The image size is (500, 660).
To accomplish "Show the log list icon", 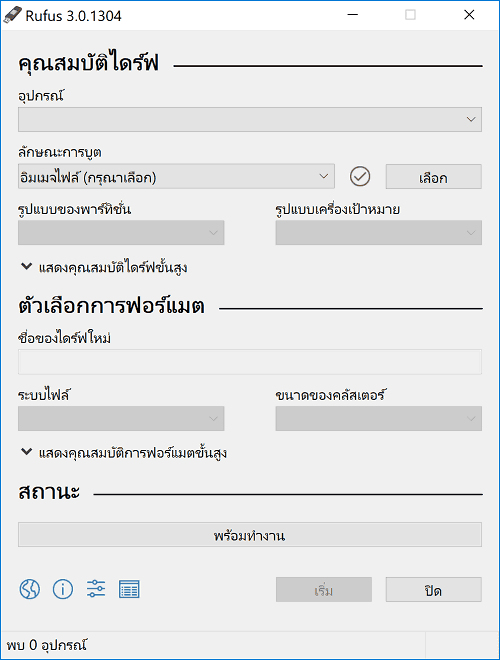I will (x=129, y=589).
